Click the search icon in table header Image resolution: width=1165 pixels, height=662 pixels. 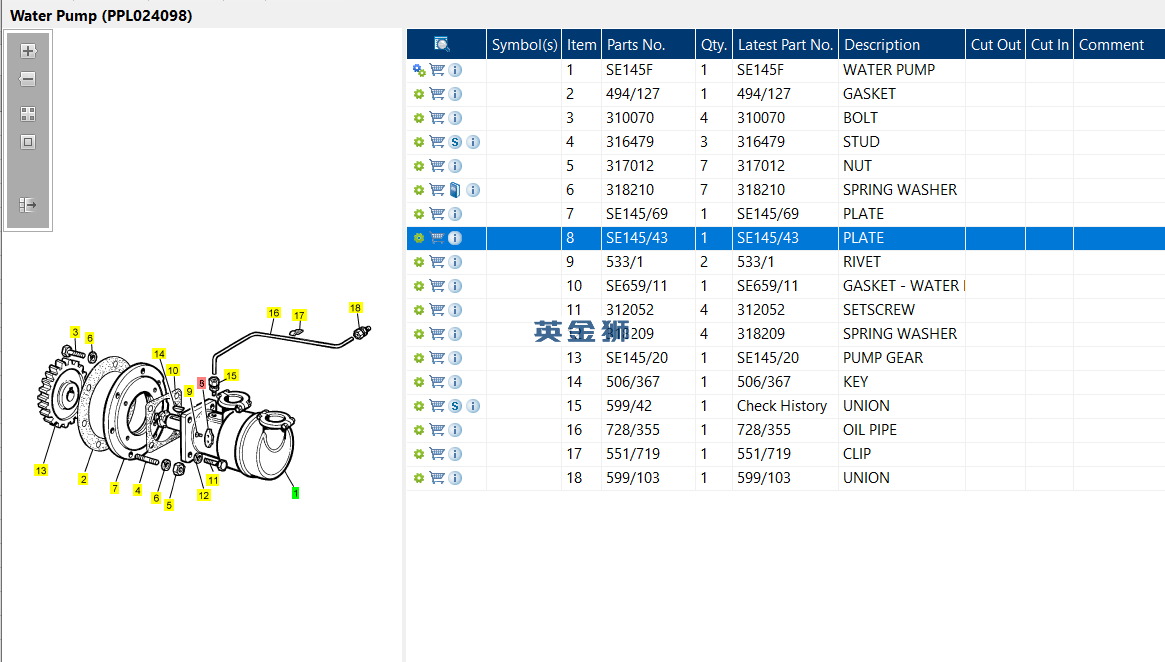pyautogui.click(x=442, y=45)
